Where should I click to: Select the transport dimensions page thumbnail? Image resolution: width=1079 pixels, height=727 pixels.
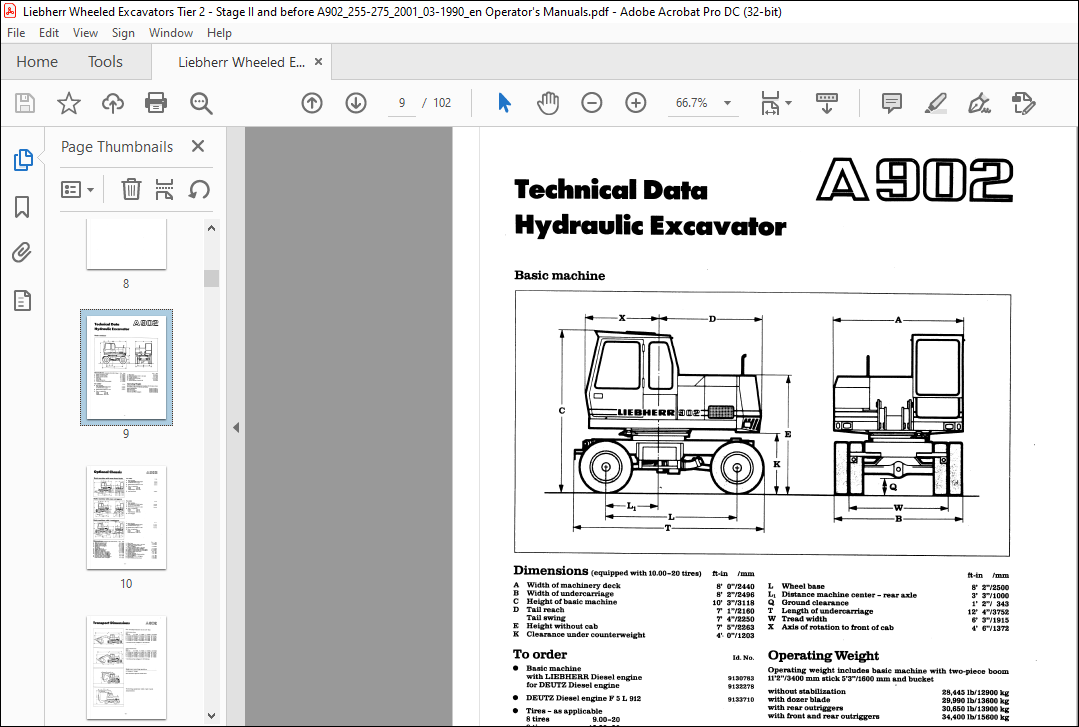coord(126,667)
